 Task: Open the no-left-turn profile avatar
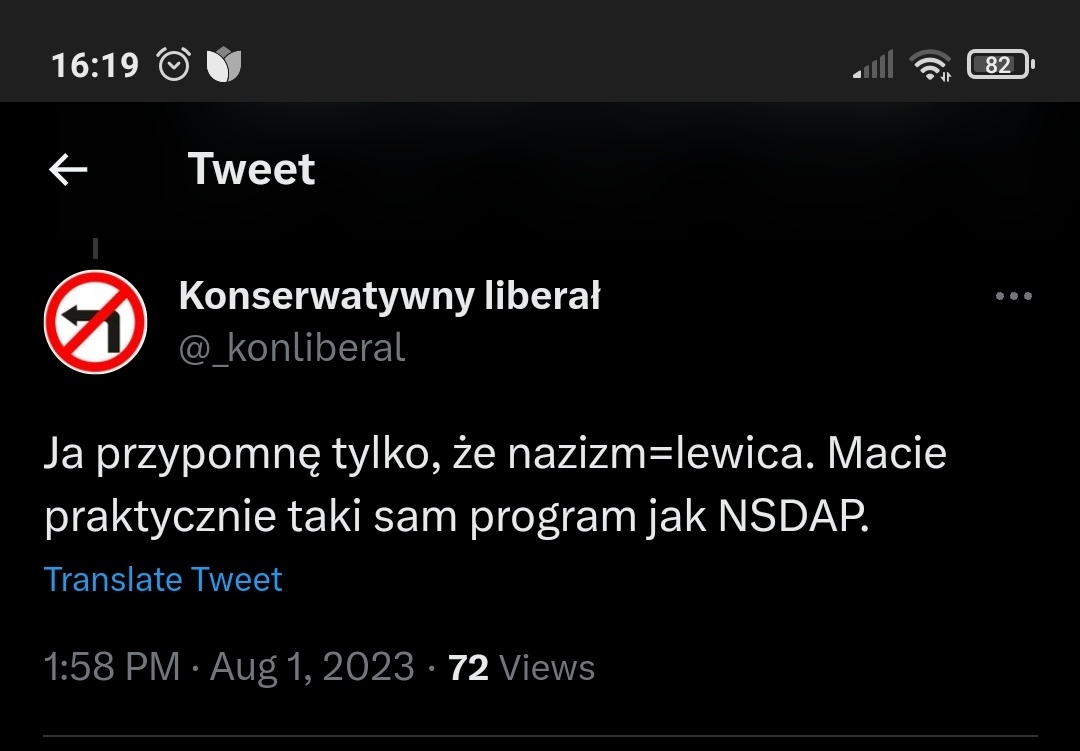point(96,322)
